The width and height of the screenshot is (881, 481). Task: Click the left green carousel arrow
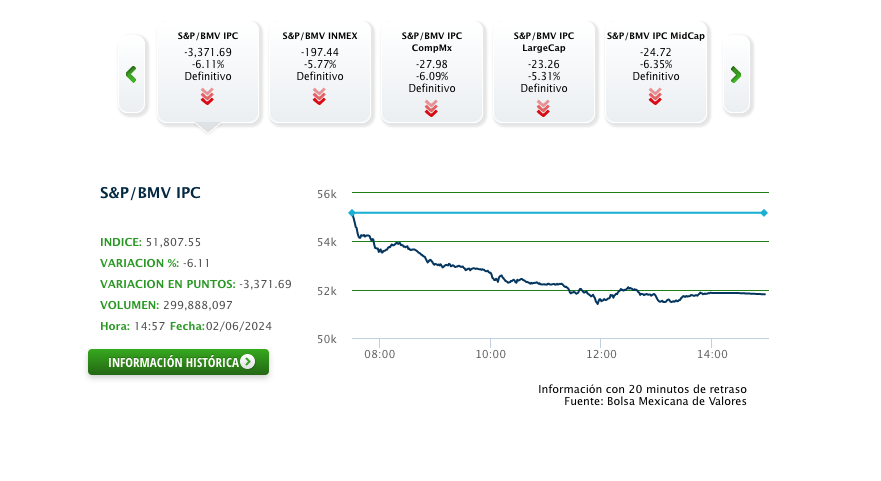tap(131, 74)
